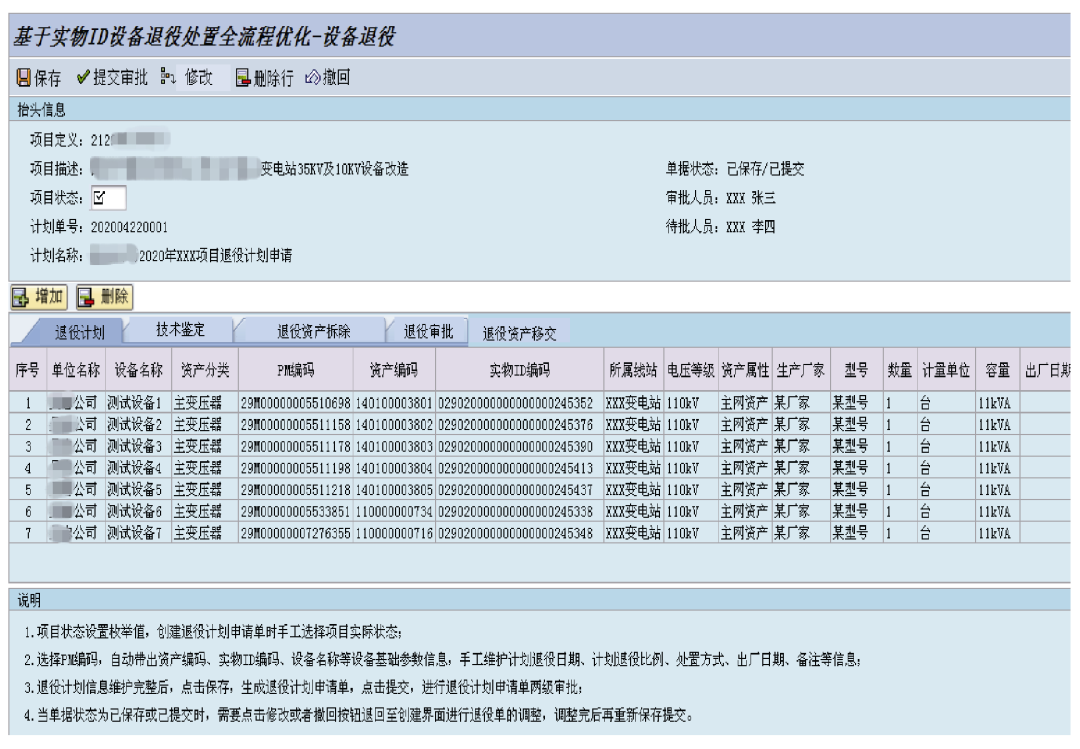Click the 计量单位 column header

tap(946, 370)
